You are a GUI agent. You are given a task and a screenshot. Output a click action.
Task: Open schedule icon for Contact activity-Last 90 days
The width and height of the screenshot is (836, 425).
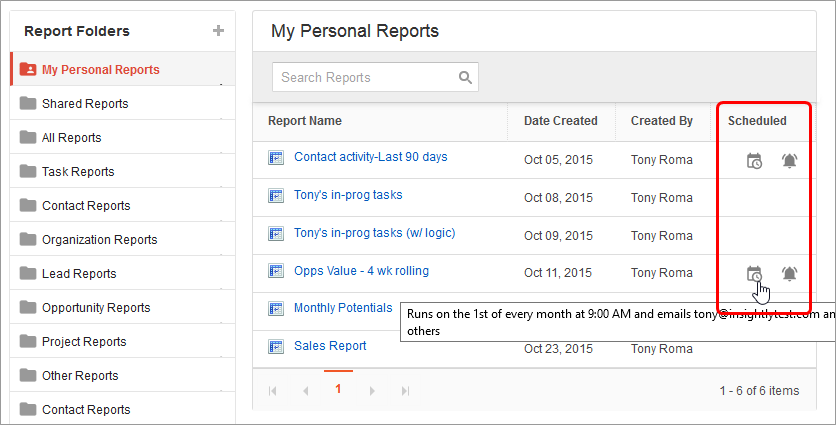click(754, 161)
